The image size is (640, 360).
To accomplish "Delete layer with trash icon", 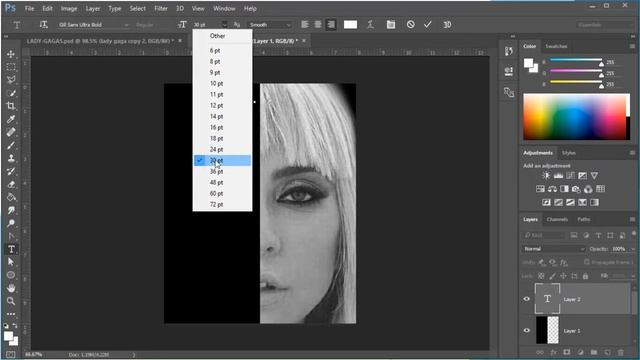I will (x=621, y=352).
